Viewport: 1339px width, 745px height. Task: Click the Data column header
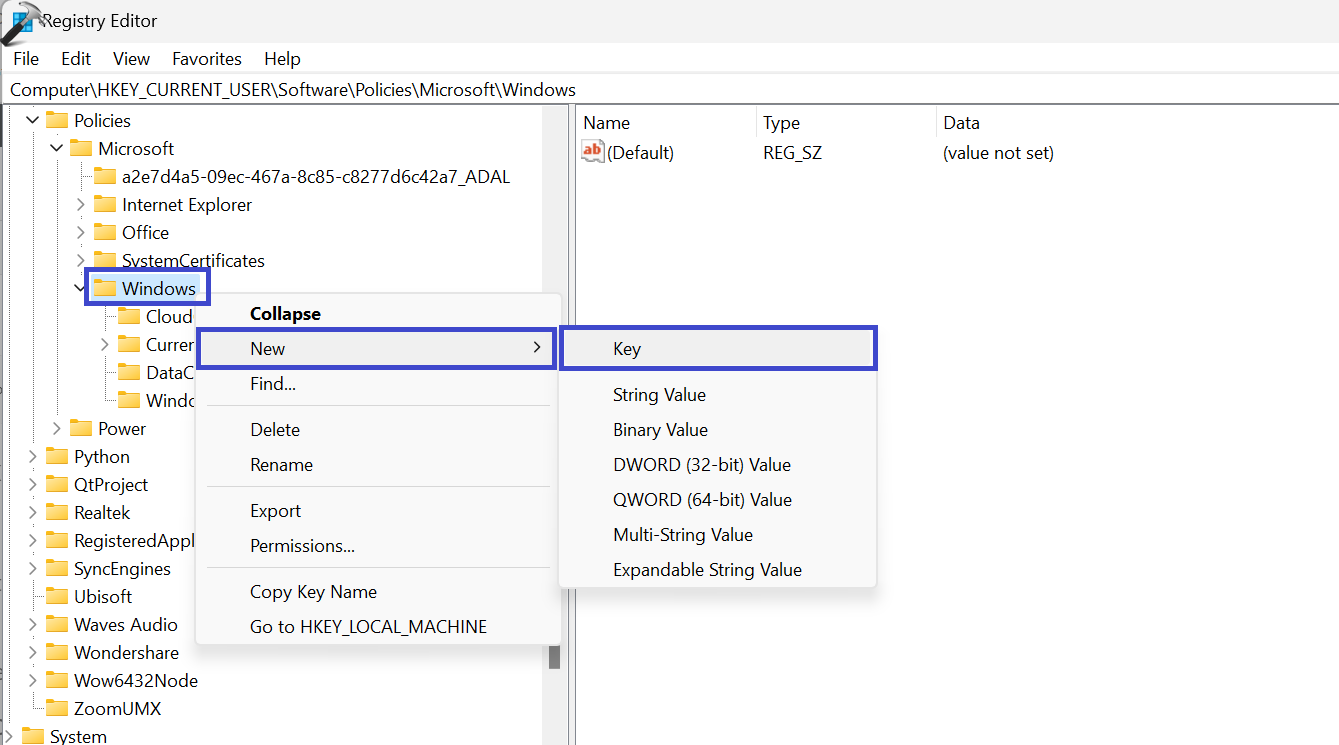click(x=961, y=123)
